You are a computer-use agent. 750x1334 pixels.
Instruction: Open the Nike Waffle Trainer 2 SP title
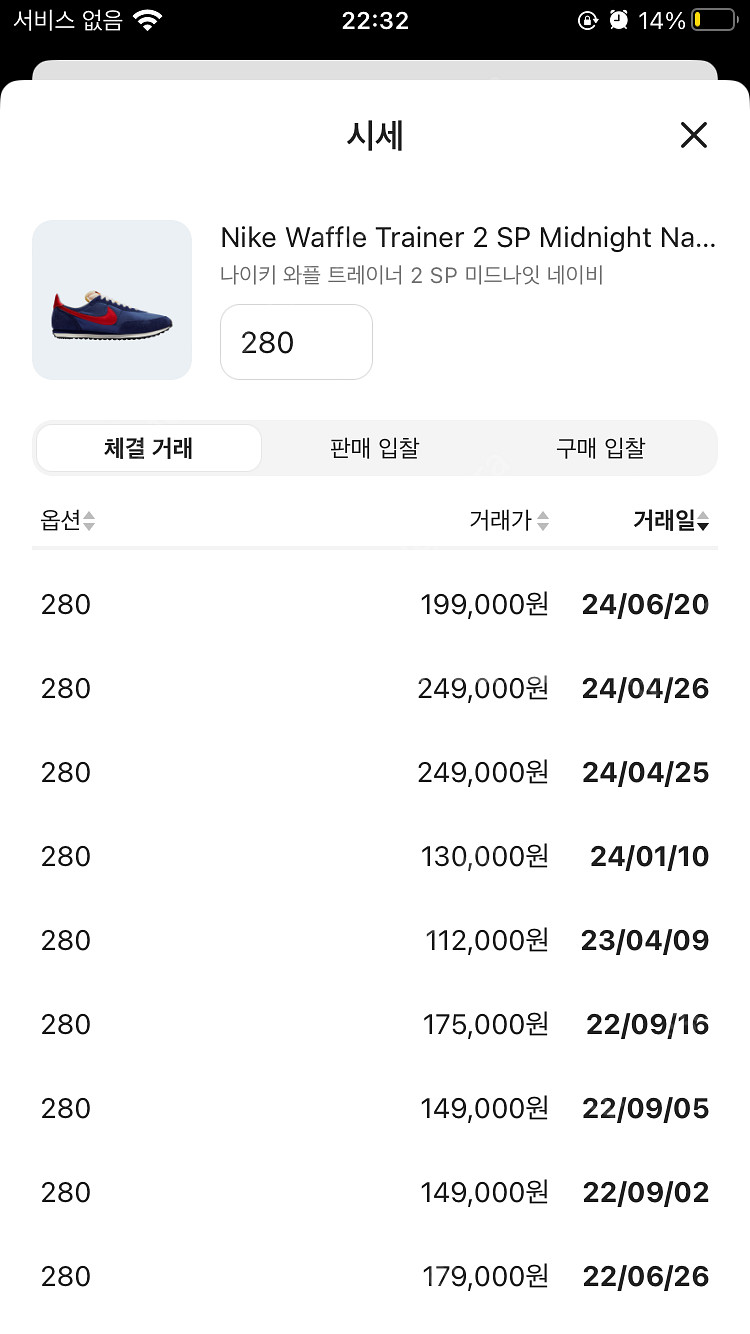coord(468,238)
